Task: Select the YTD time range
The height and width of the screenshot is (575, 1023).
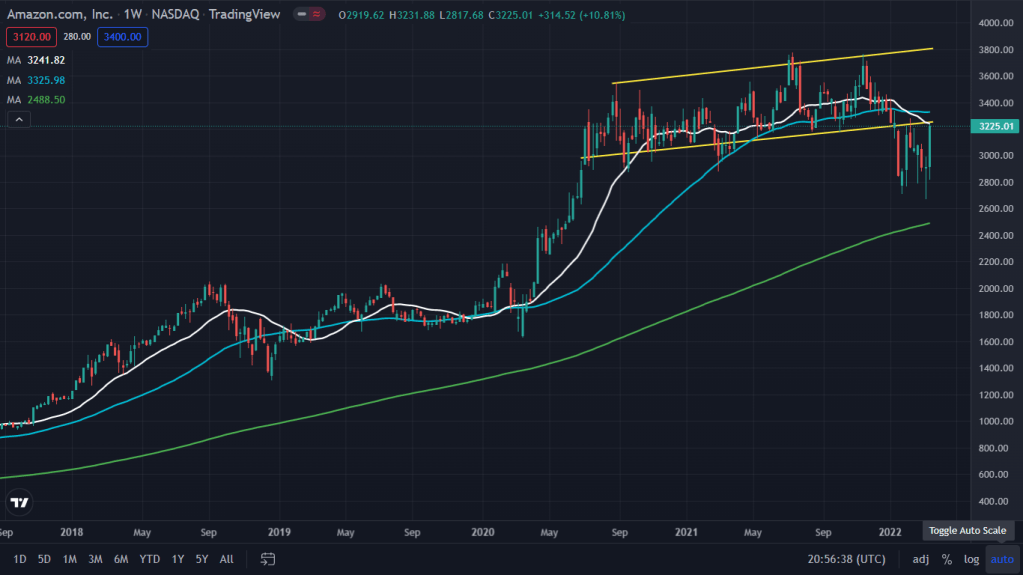Action: (150, 559)
